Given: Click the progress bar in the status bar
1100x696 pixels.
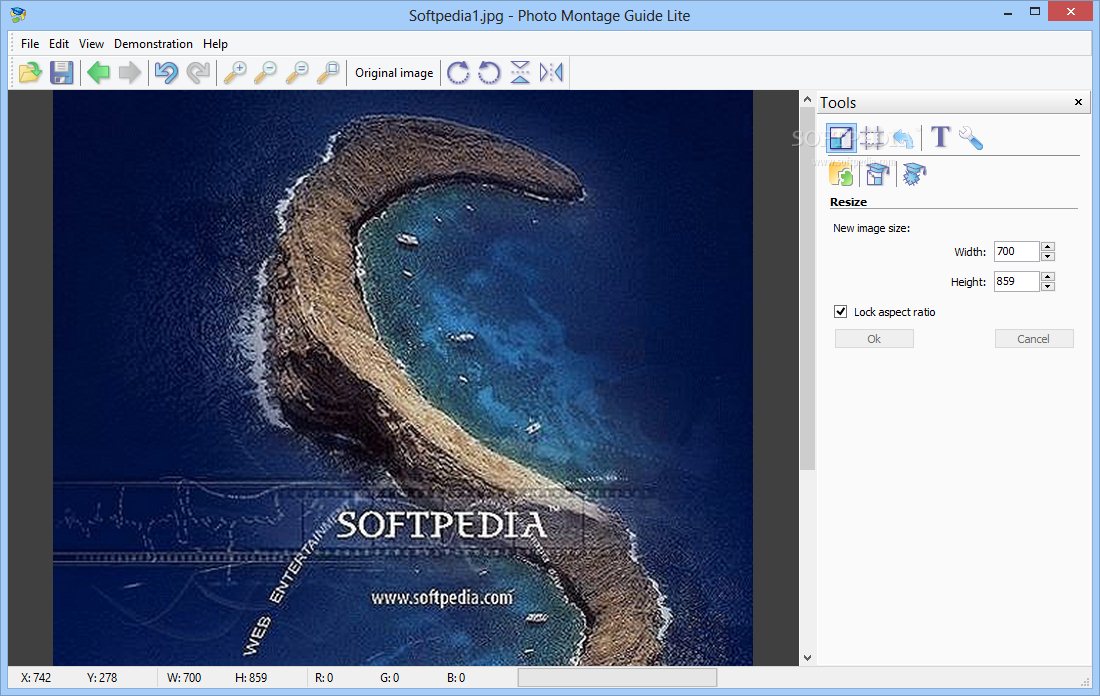Looking at the screenshot, I should pos(617,678).
